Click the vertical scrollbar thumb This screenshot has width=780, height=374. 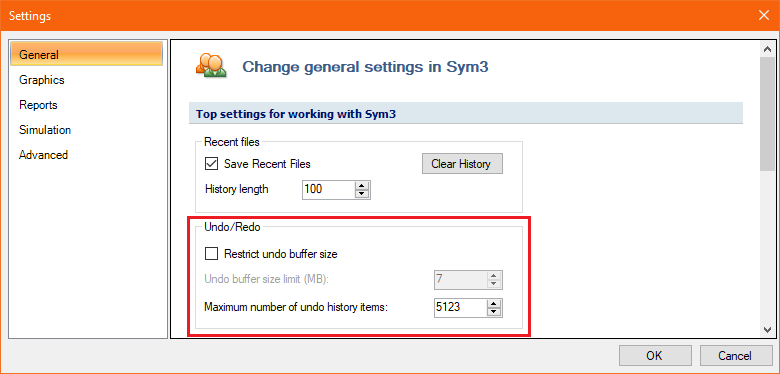point(767,113)
